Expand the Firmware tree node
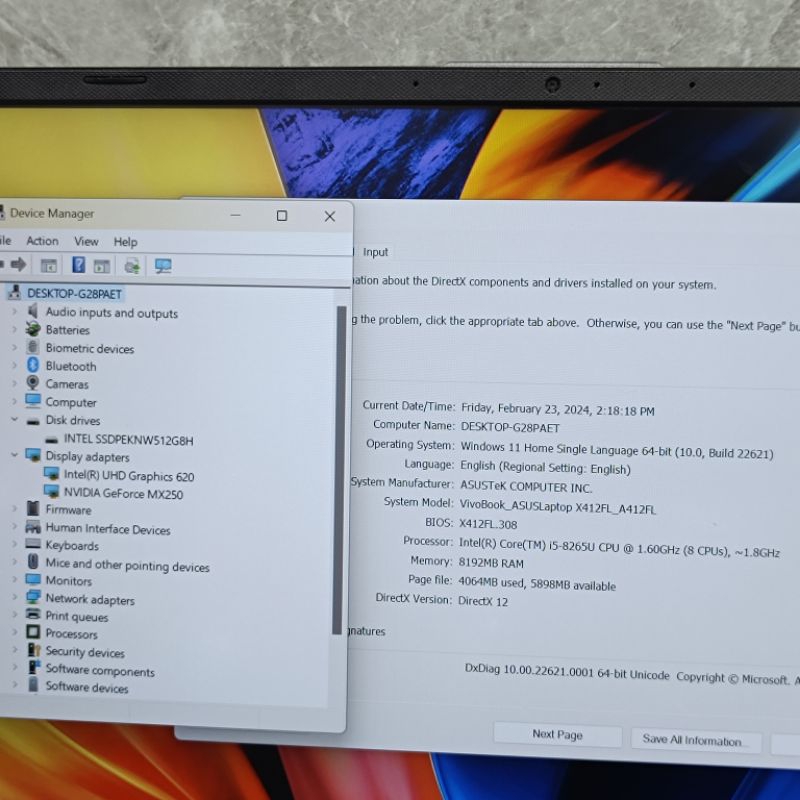Screen dimensions: 800x800 tap(14, 509)
